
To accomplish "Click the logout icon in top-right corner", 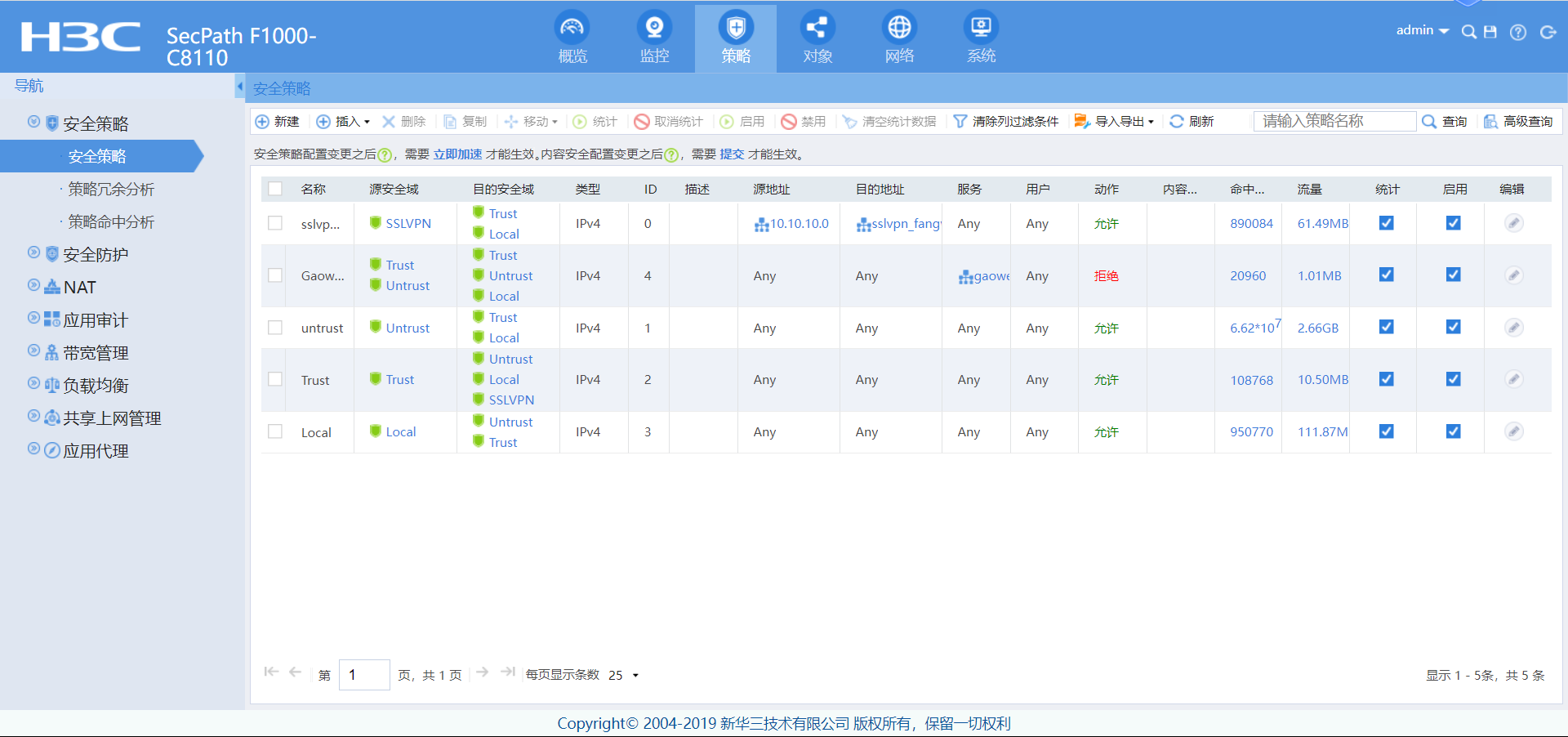I will coord(1548,33).
